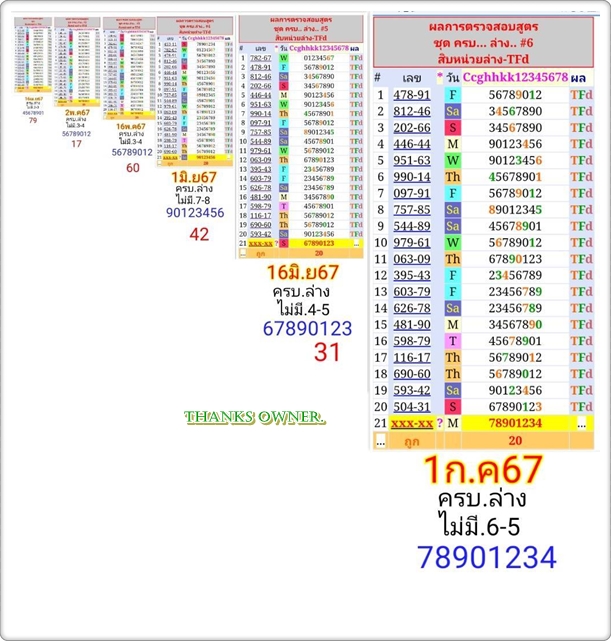Click the question mark in #6 row 21
611x641 pixels.
point(440,423)
